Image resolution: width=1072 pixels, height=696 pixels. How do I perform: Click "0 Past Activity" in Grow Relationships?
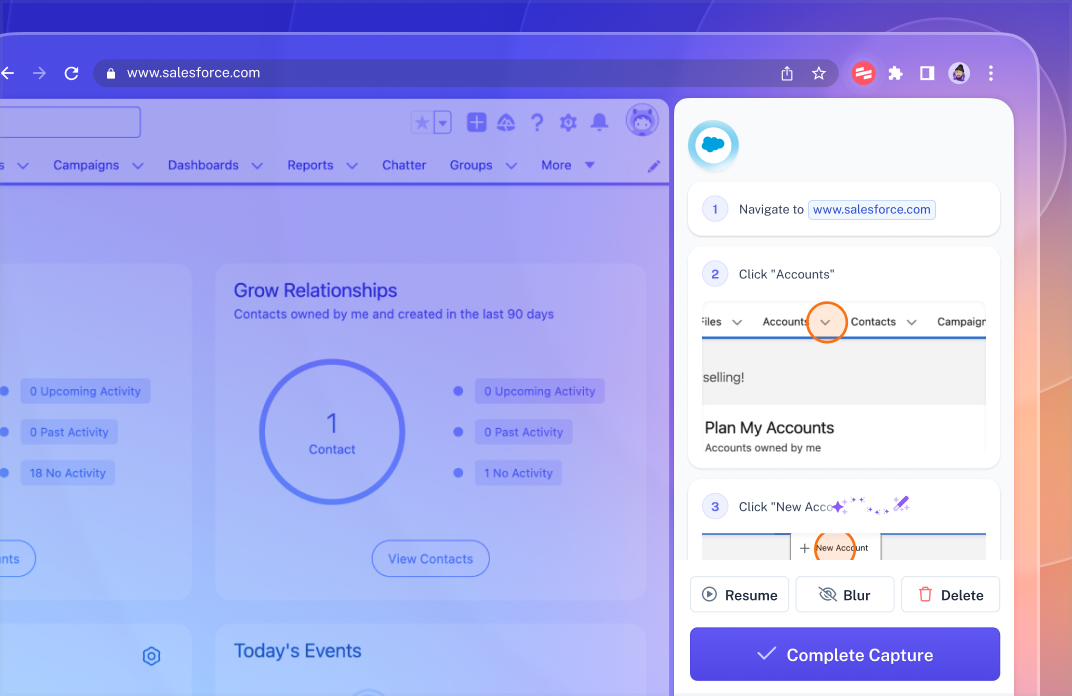tap(524, 432)
